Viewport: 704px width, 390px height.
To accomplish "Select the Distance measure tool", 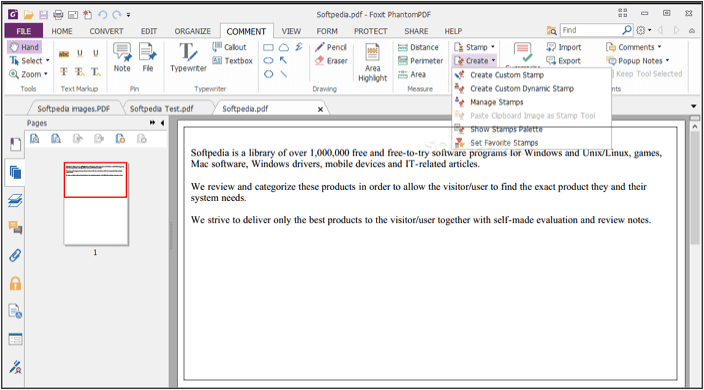I will [418, 47].
